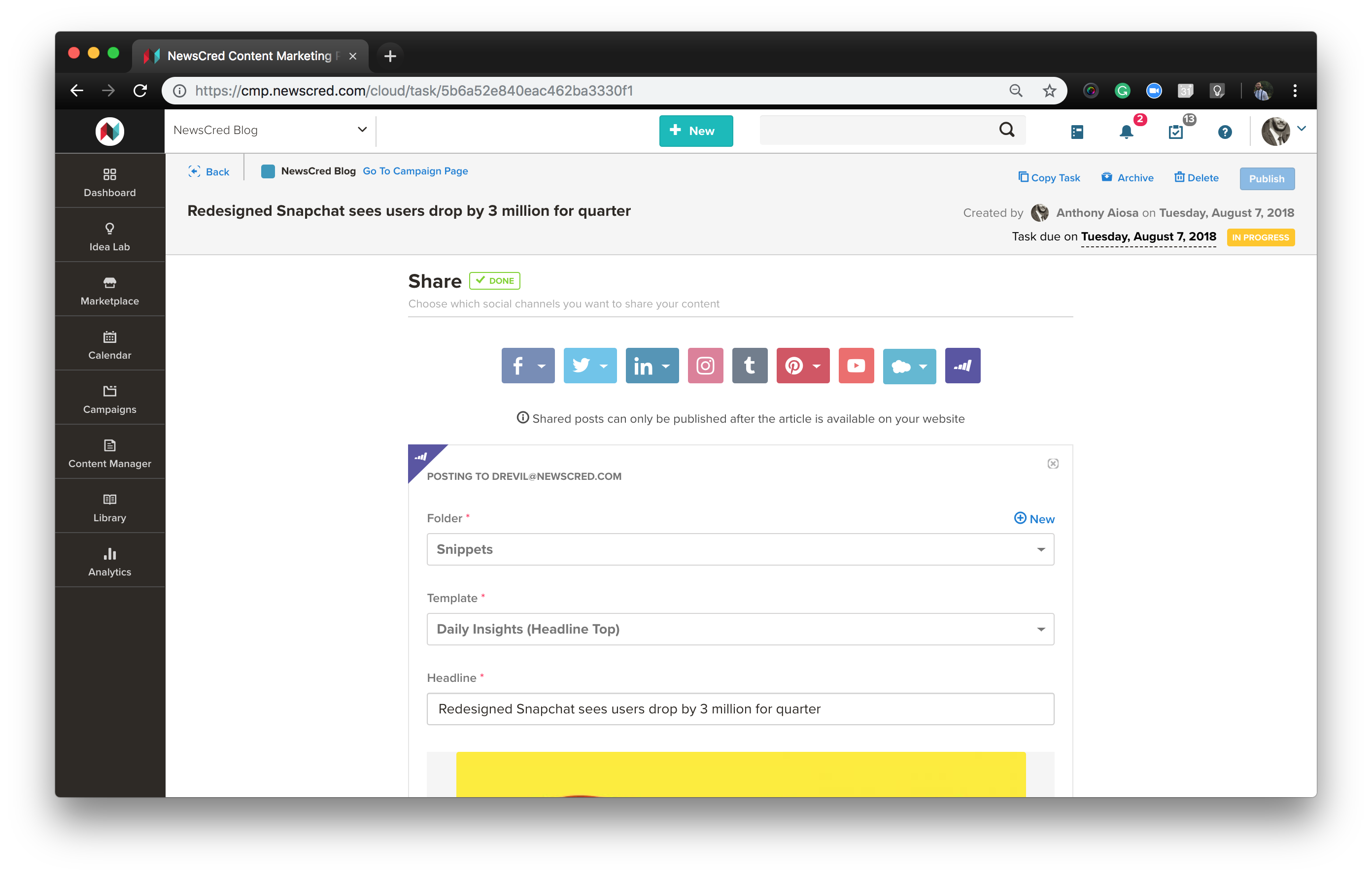The image size is (1372, 876).
Task: Click the New button in top bar
Action: [x=696, y=131]
